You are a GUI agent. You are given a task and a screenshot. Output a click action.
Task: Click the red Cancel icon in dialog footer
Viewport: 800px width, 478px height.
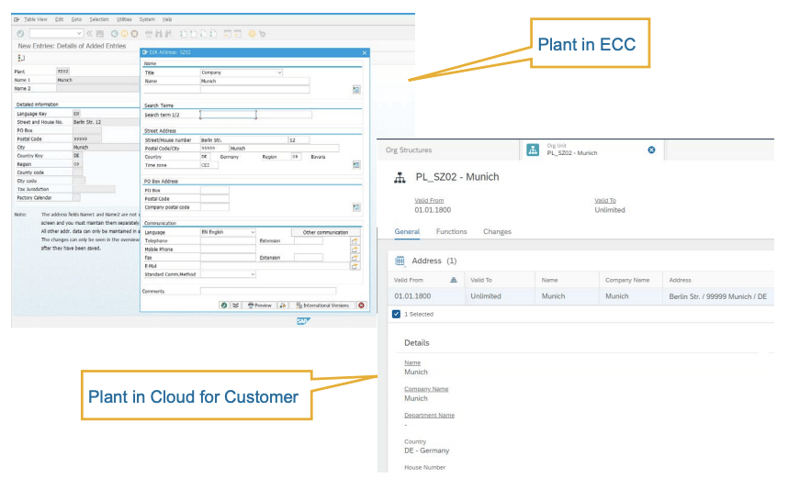(361, 305)
